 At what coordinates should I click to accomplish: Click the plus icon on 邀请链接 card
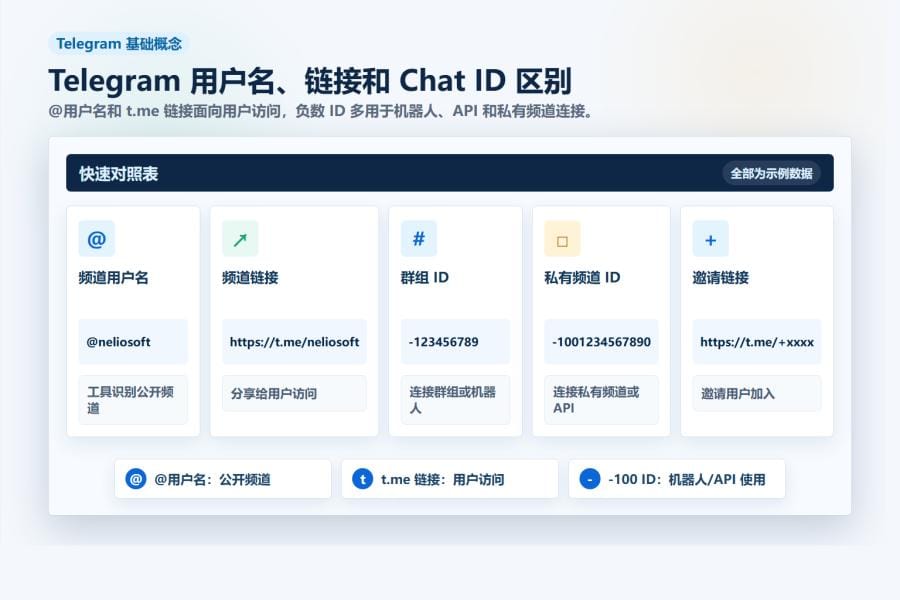click(711, 239)
